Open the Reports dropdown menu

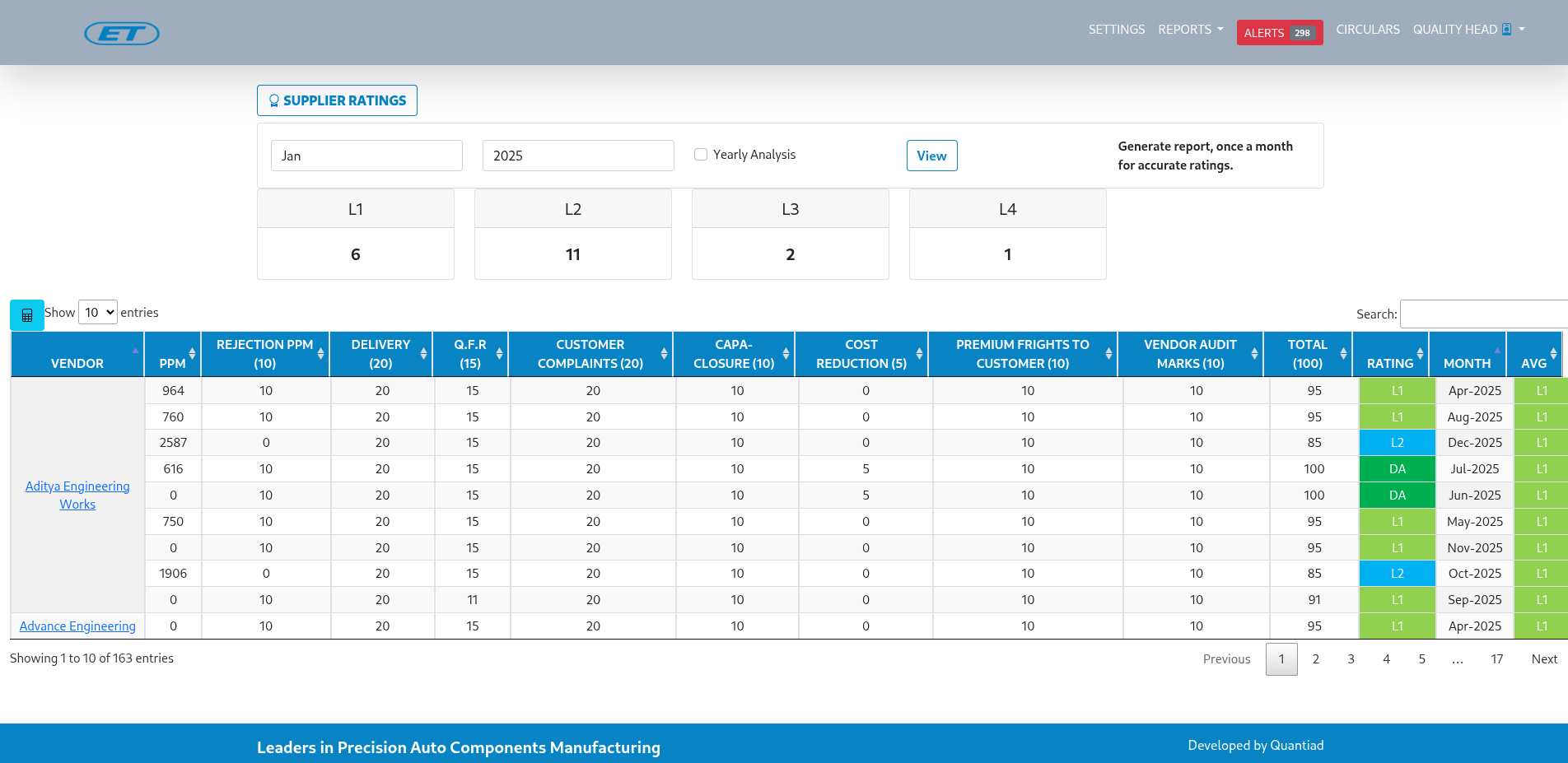(x=1190, y=30)
